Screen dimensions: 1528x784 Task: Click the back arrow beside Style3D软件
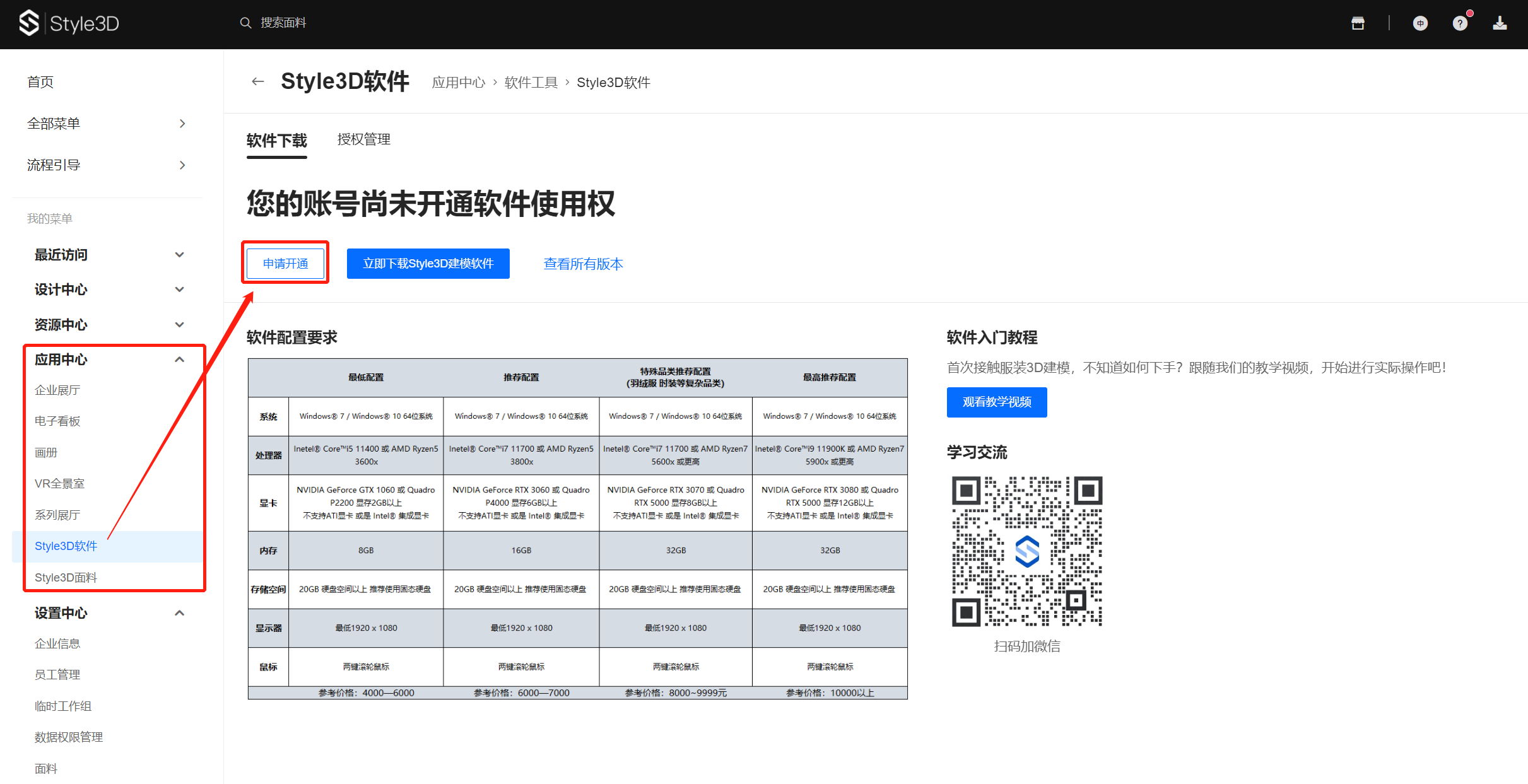tap(257, 81)
